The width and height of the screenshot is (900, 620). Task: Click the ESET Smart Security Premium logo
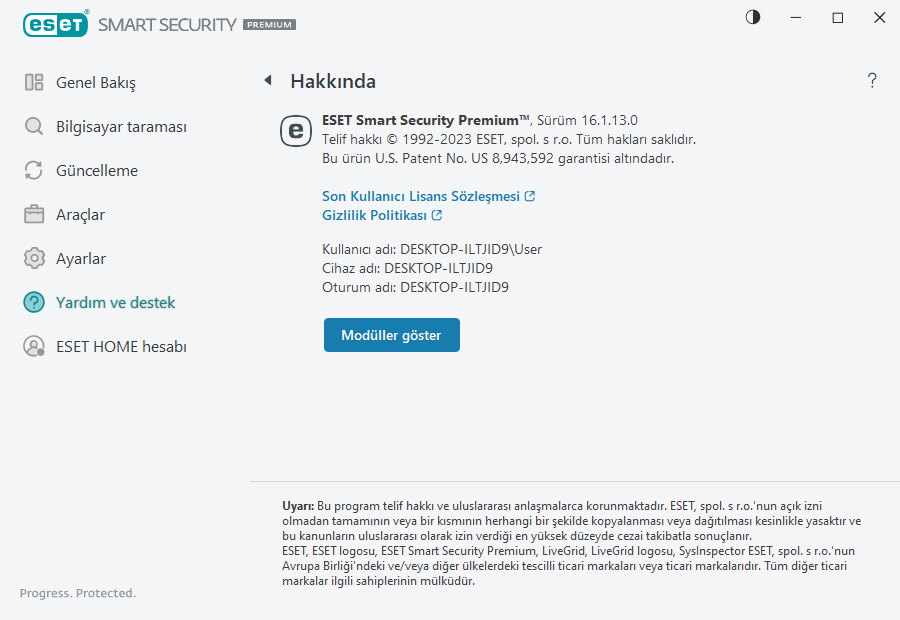pos(160,23)
